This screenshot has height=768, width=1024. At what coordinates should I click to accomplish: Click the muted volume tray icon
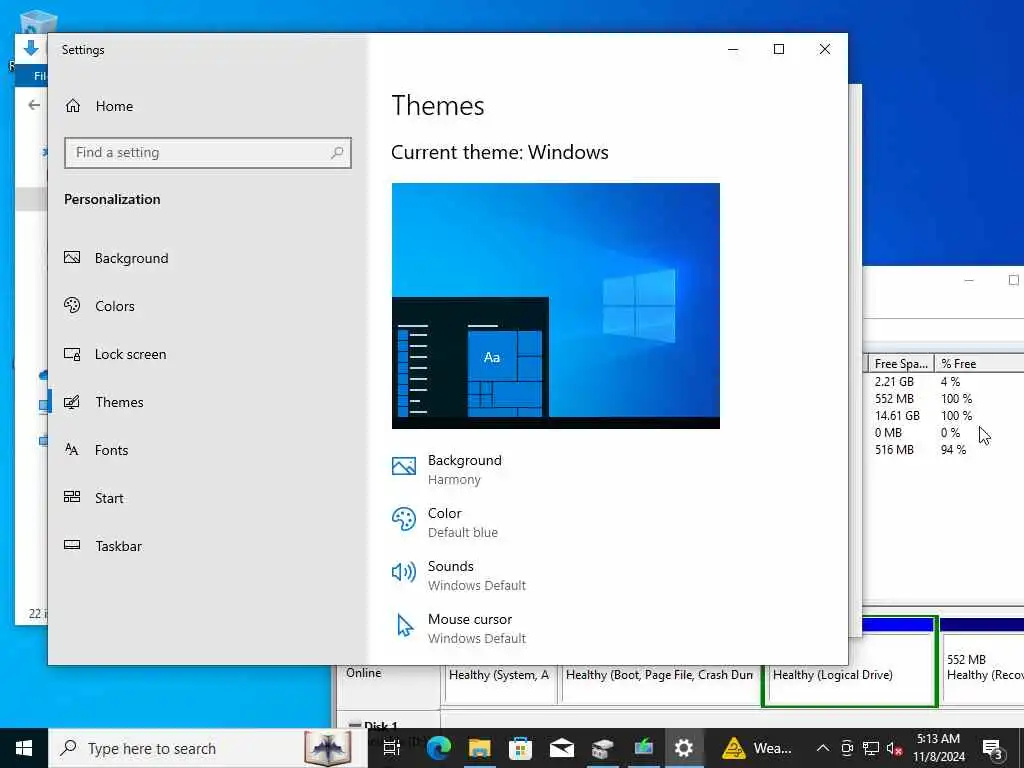(894, 748)
